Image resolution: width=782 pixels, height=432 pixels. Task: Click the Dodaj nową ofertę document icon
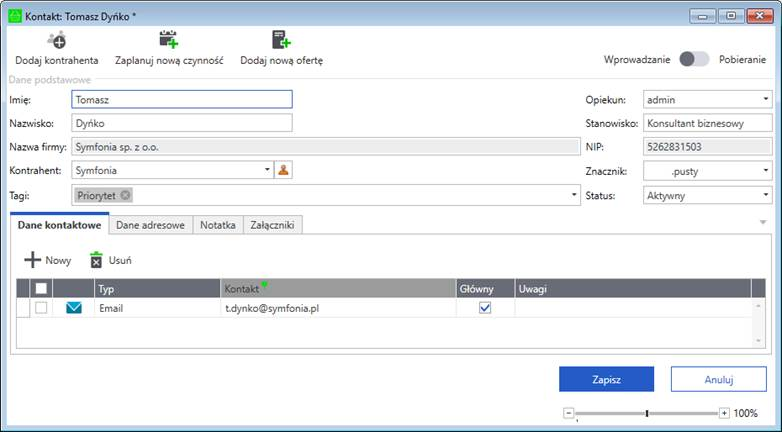(281, 39)
